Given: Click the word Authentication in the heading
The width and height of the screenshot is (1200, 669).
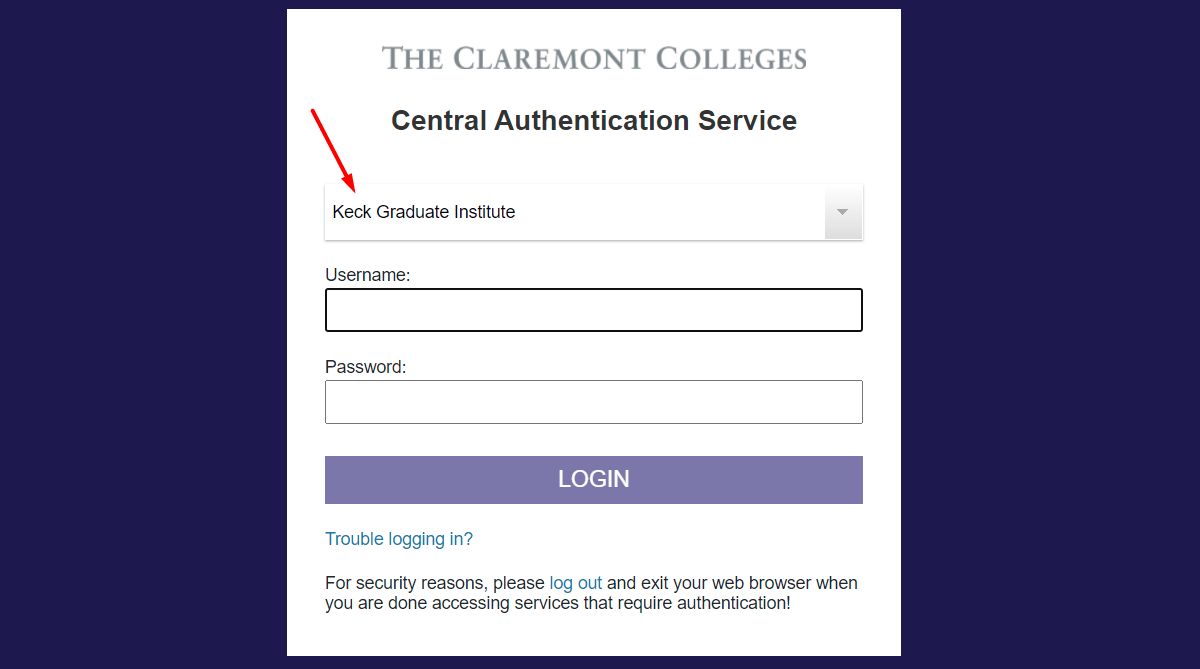Looking at the screenshot, I should [593, 121].
